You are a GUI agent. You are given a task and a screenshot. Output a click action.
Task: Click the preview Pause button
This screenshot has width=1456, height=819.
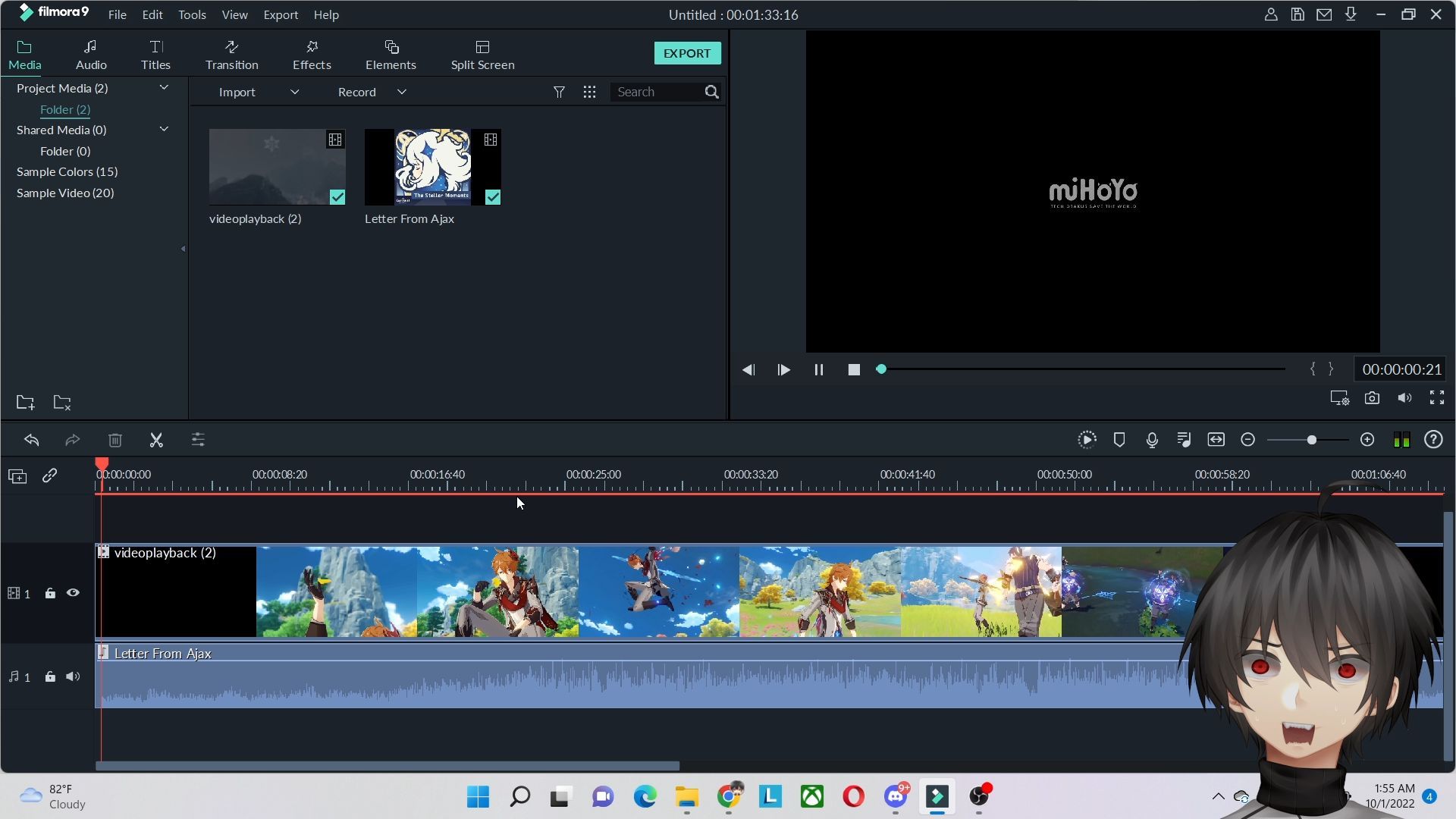click(818, 370)
